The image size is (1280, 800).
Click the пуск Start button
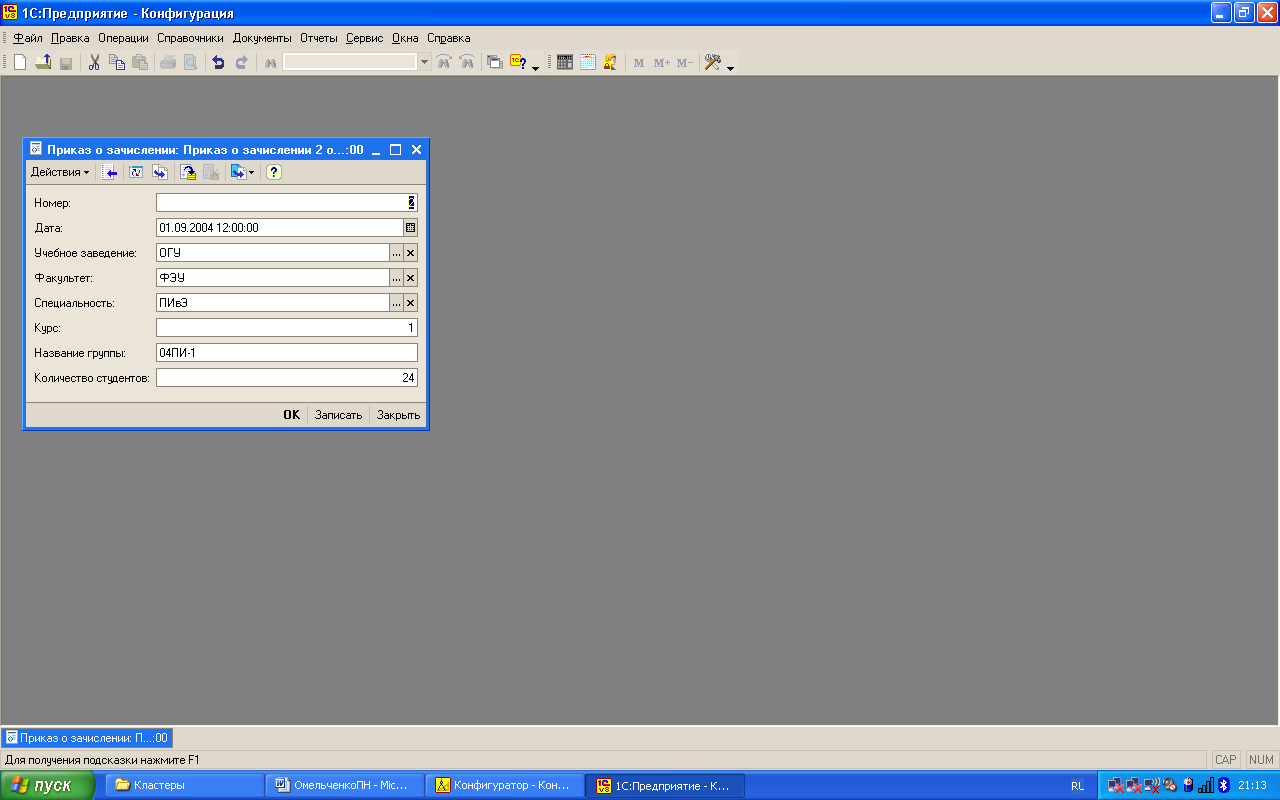(47, 785)
